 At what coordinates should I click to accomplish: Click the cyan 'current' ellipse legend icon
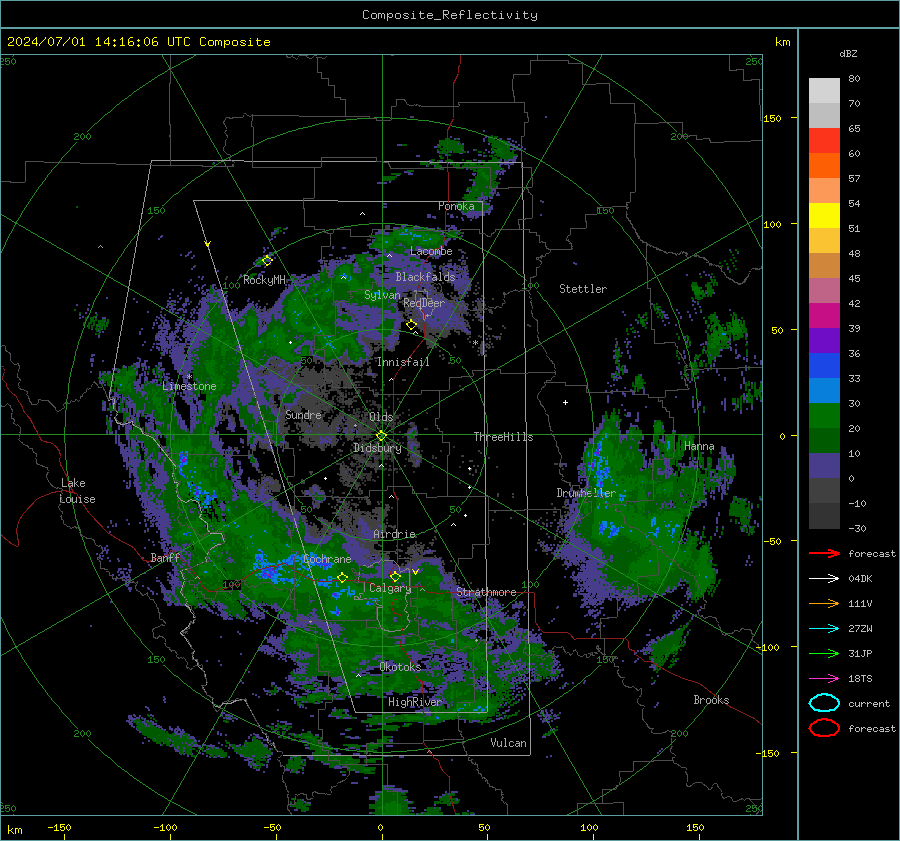[824, 703]
